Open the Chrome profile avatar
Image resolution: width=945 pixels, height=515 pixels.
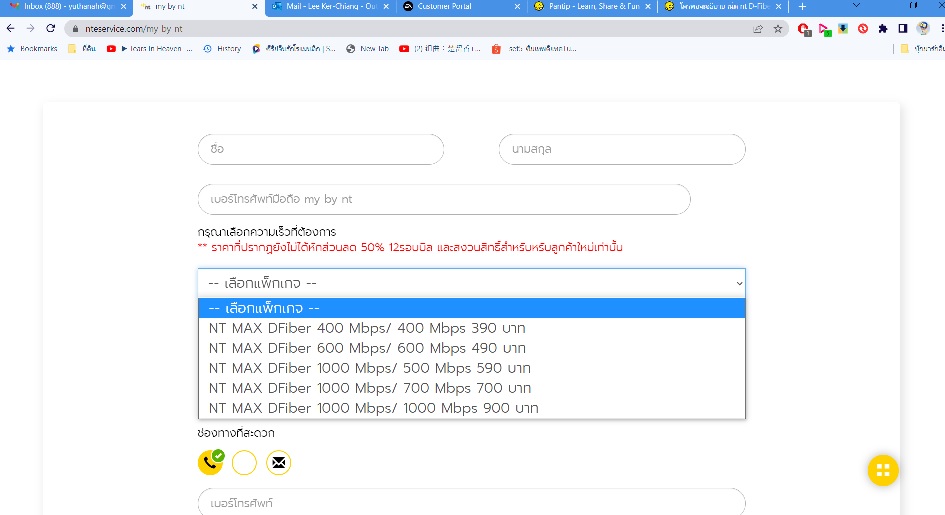pos(923,28)
